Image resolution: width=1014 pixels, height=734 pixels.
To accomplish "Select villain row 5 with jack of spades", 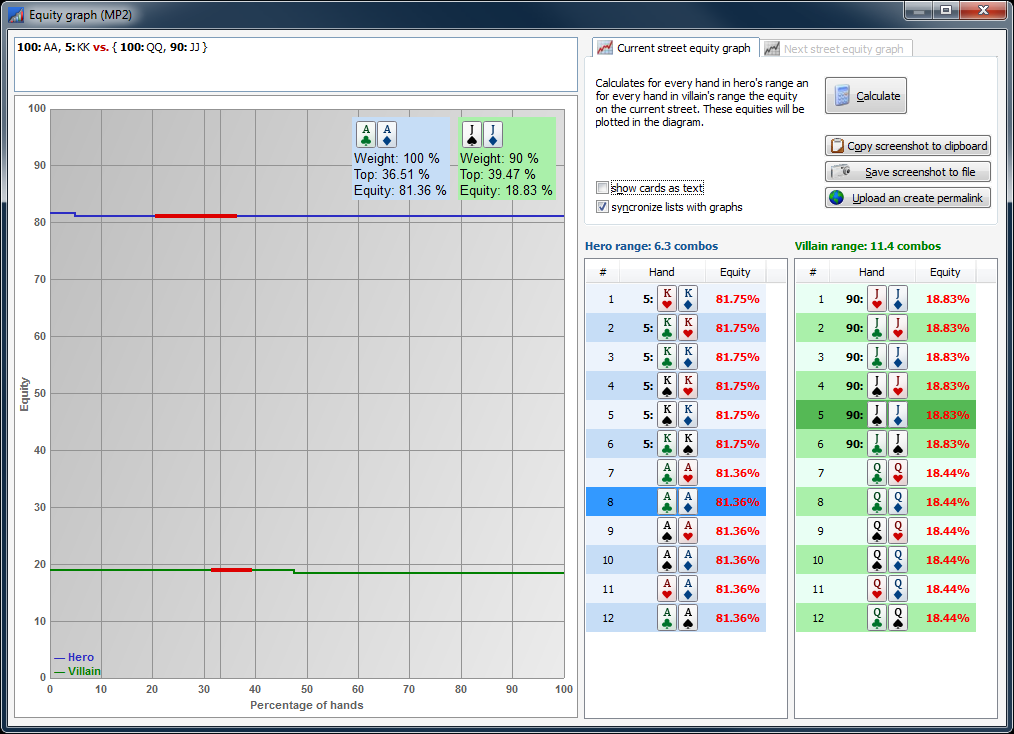I will click(x=885, y=415).
